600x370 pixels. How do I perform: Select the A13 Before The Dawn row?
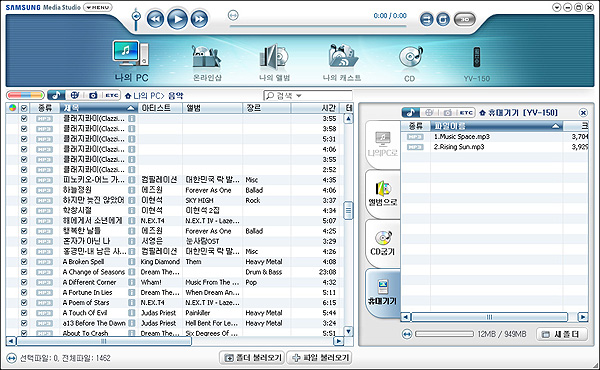(175, 323)
